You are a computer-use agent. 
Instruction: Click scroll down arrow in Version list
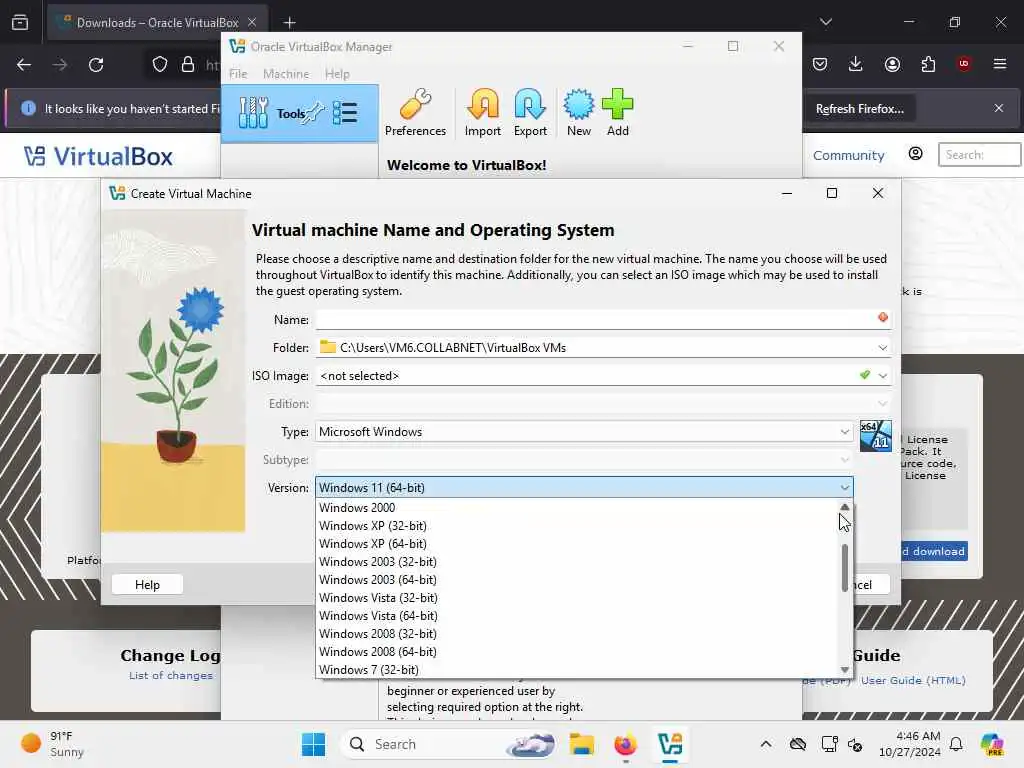[x=845, y=669]
